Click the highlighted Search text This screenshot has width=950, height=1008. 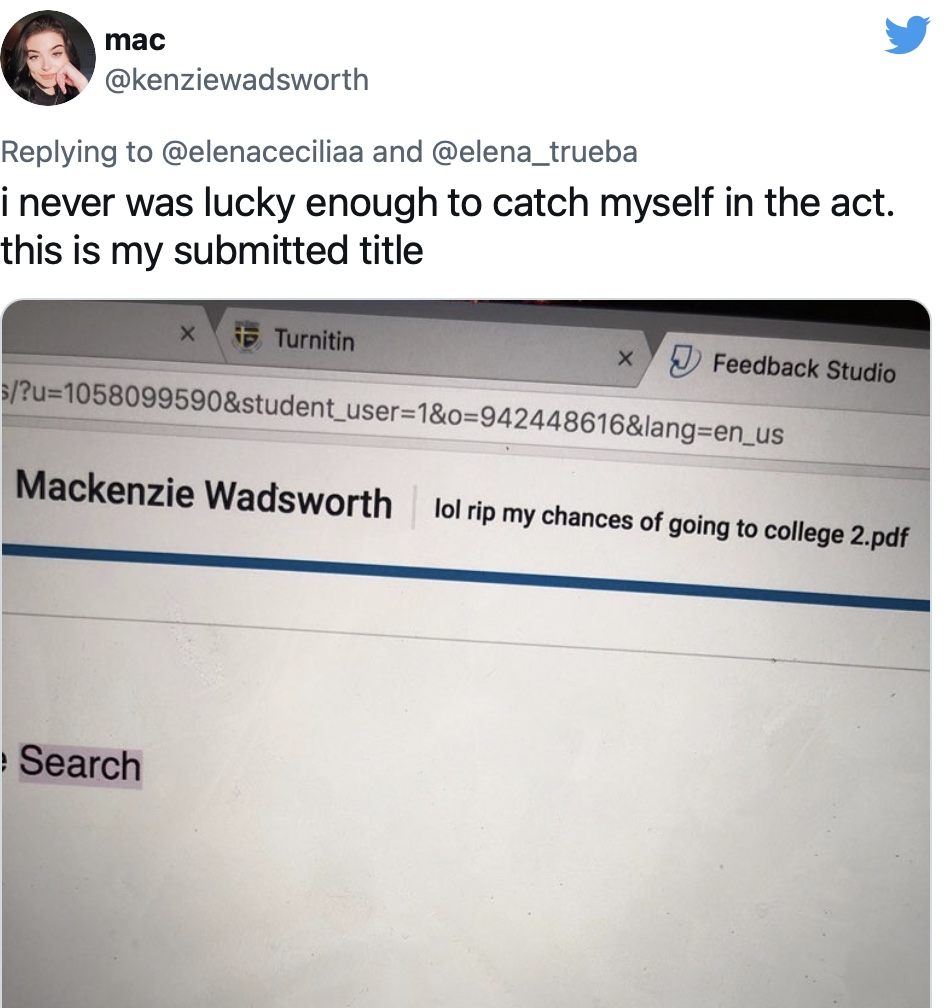point(80,763)
